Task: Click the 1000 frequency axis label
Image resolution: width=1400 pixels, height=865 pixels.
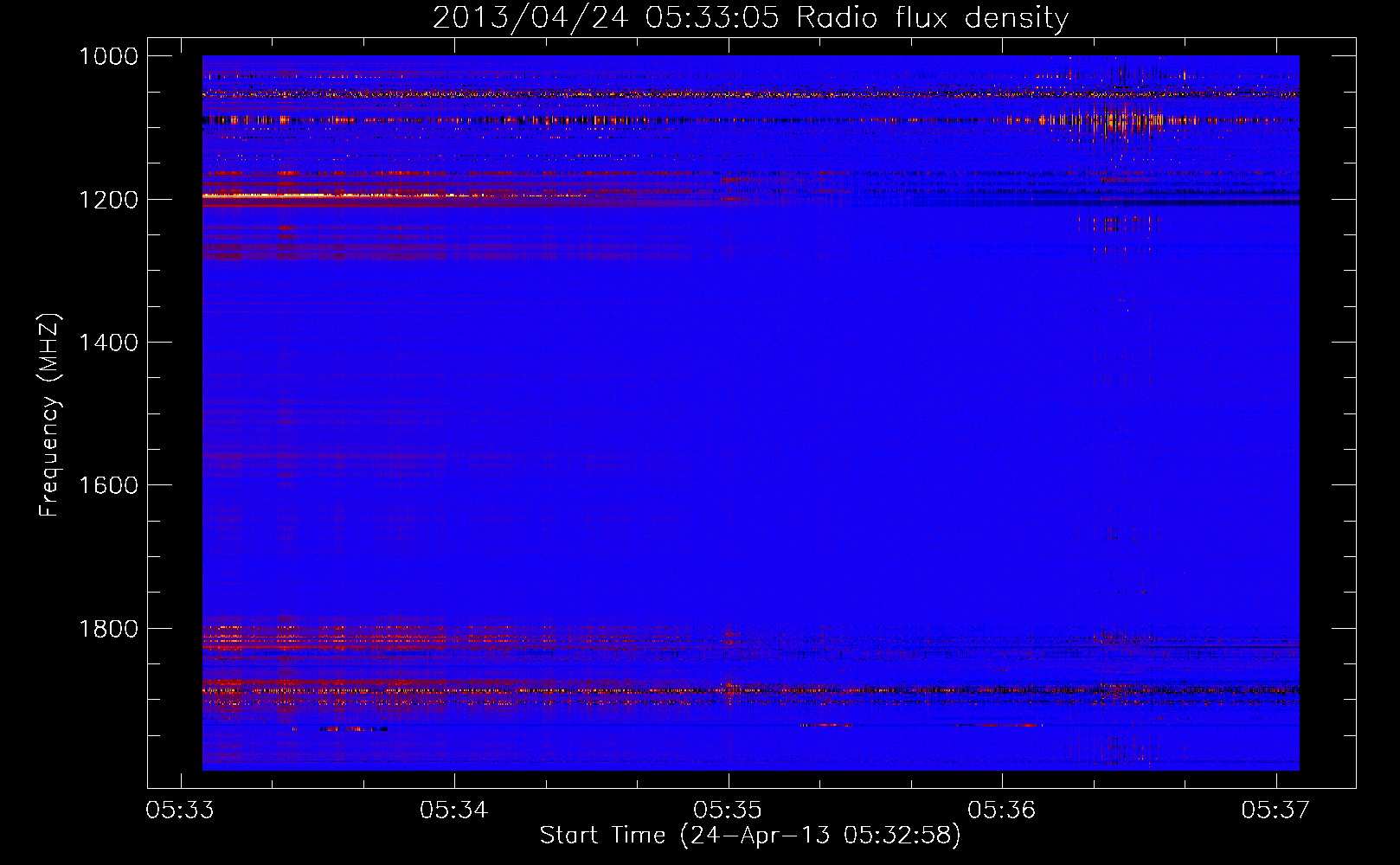Action: coord(108,56)
